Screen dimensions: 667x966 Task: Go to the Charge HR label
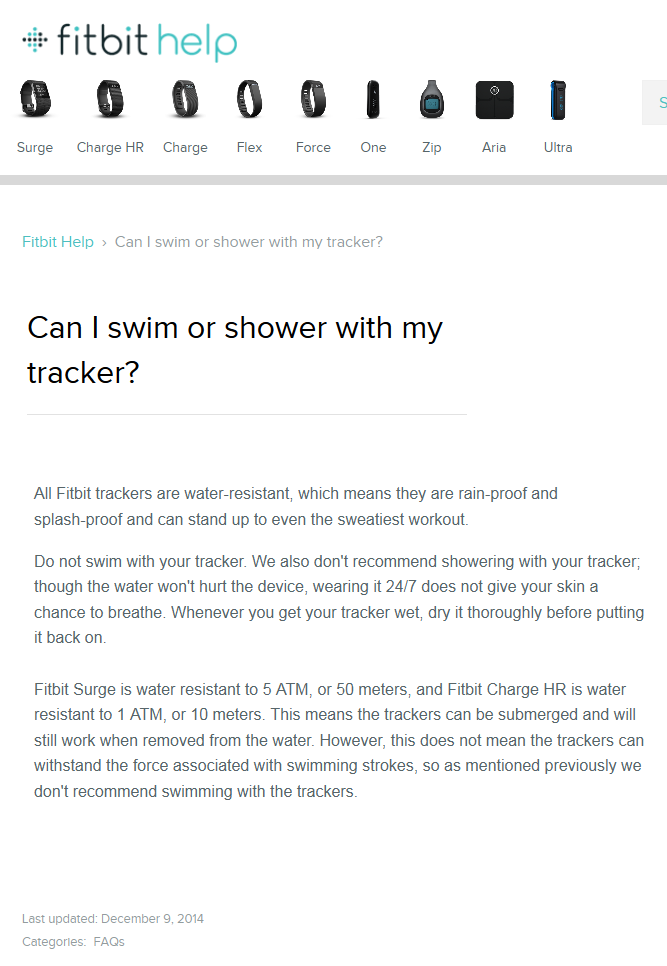tap(110, 147)
